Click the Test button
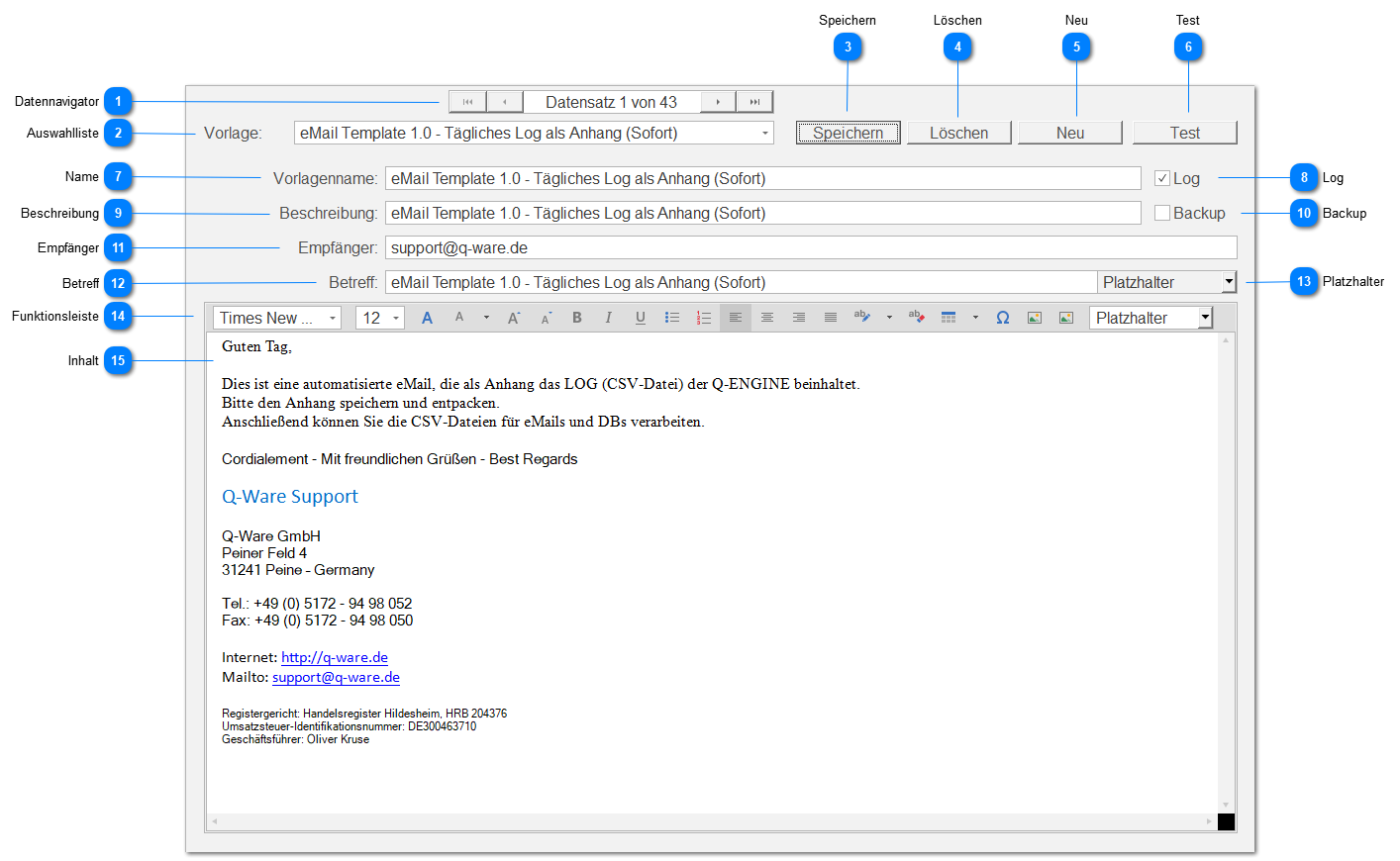 point(1185,133)
